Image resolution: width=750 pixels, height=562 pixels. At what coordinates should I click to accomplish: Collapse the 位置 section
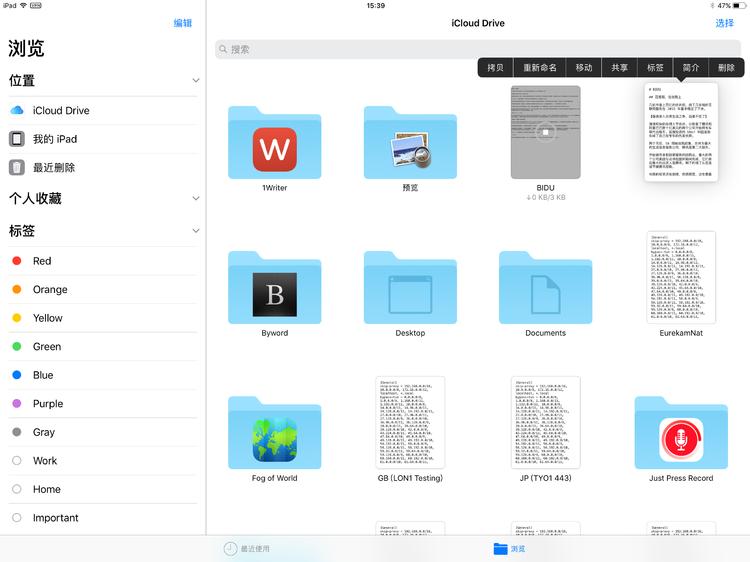196,80
